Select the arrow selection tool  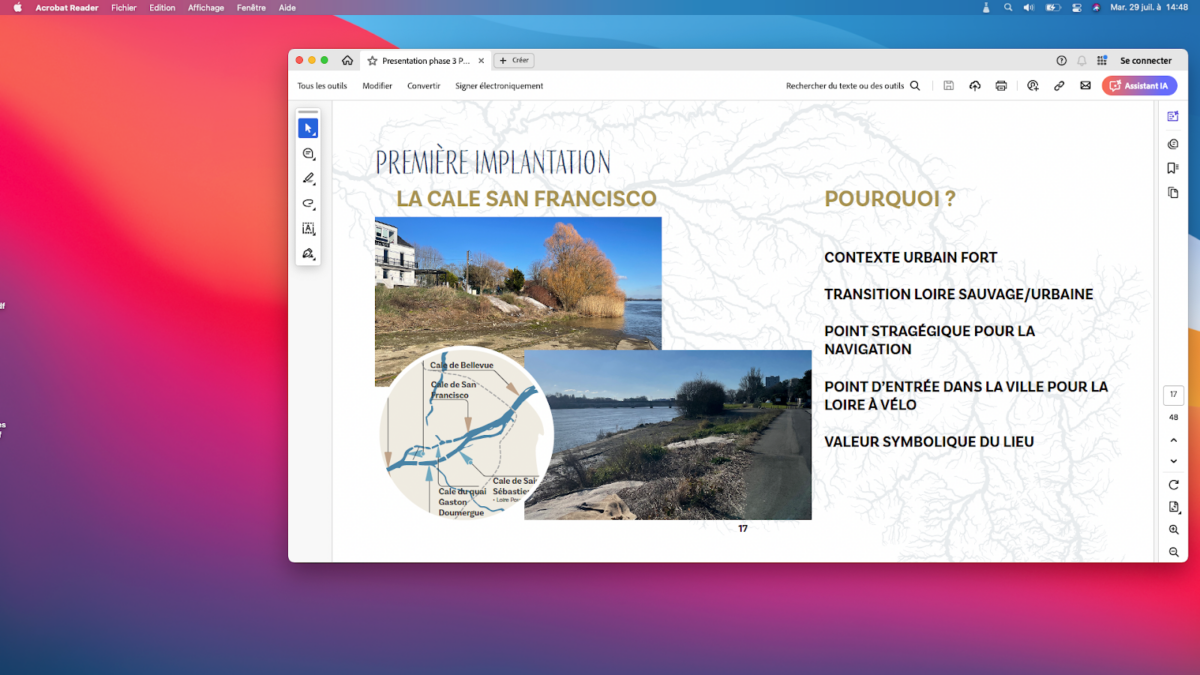pos(308,128)
